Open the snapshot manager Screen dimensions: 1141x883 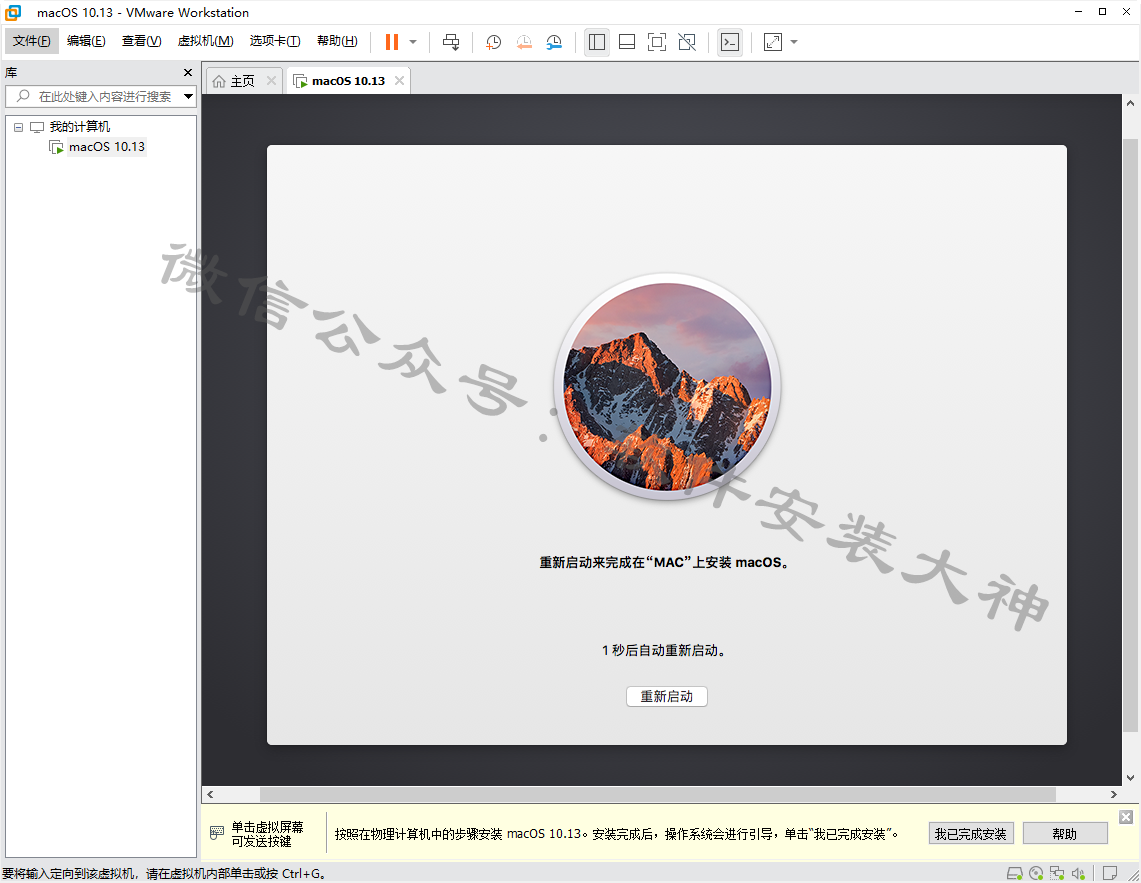(554, 42)
